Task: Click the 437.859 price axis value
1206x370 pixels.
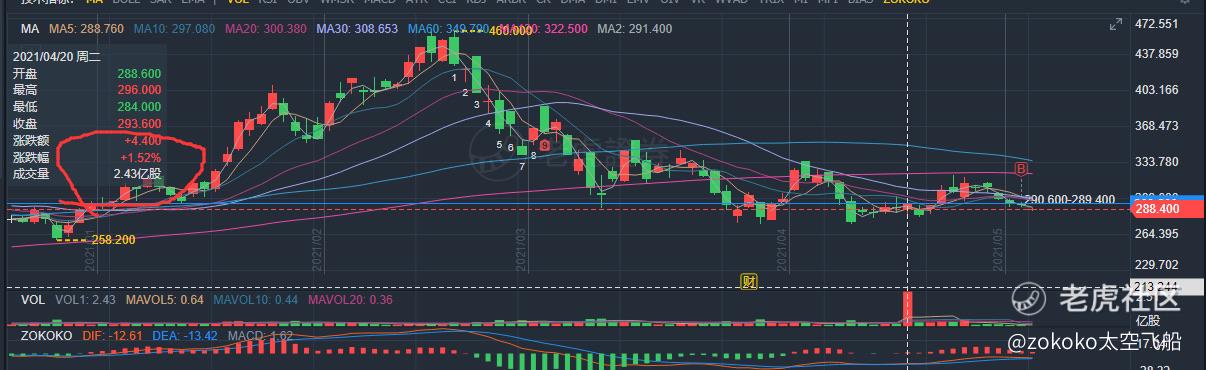Action: pyautogui.click(x=1157, y=55)
